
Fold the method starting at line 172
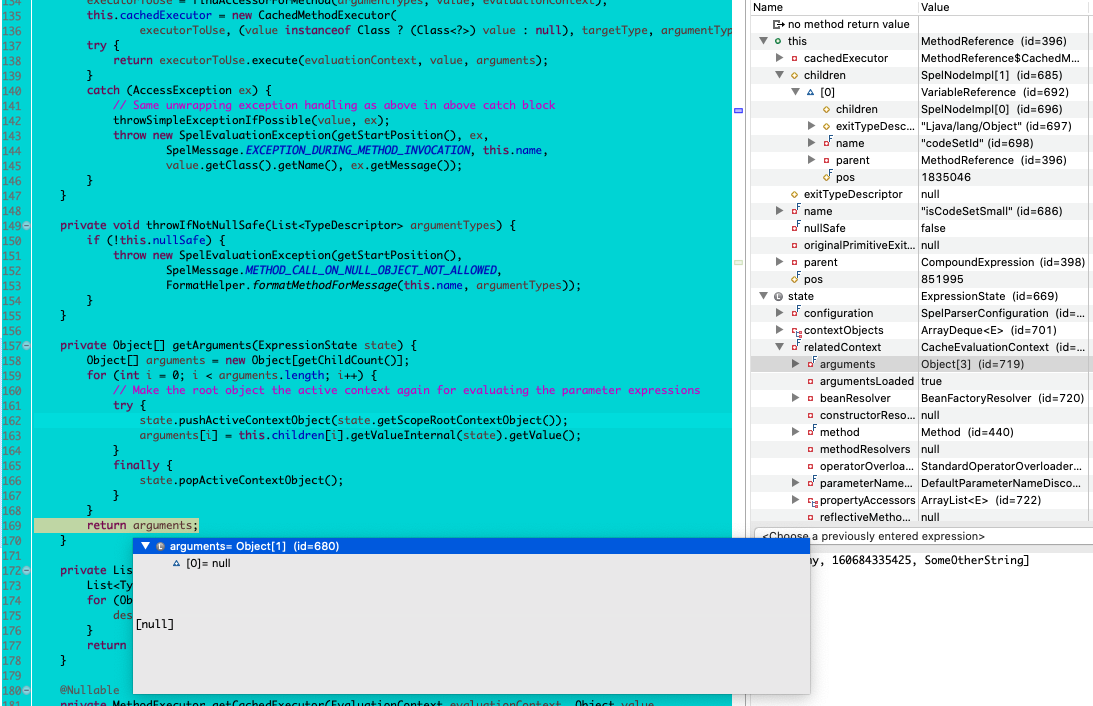pos(26,570)
